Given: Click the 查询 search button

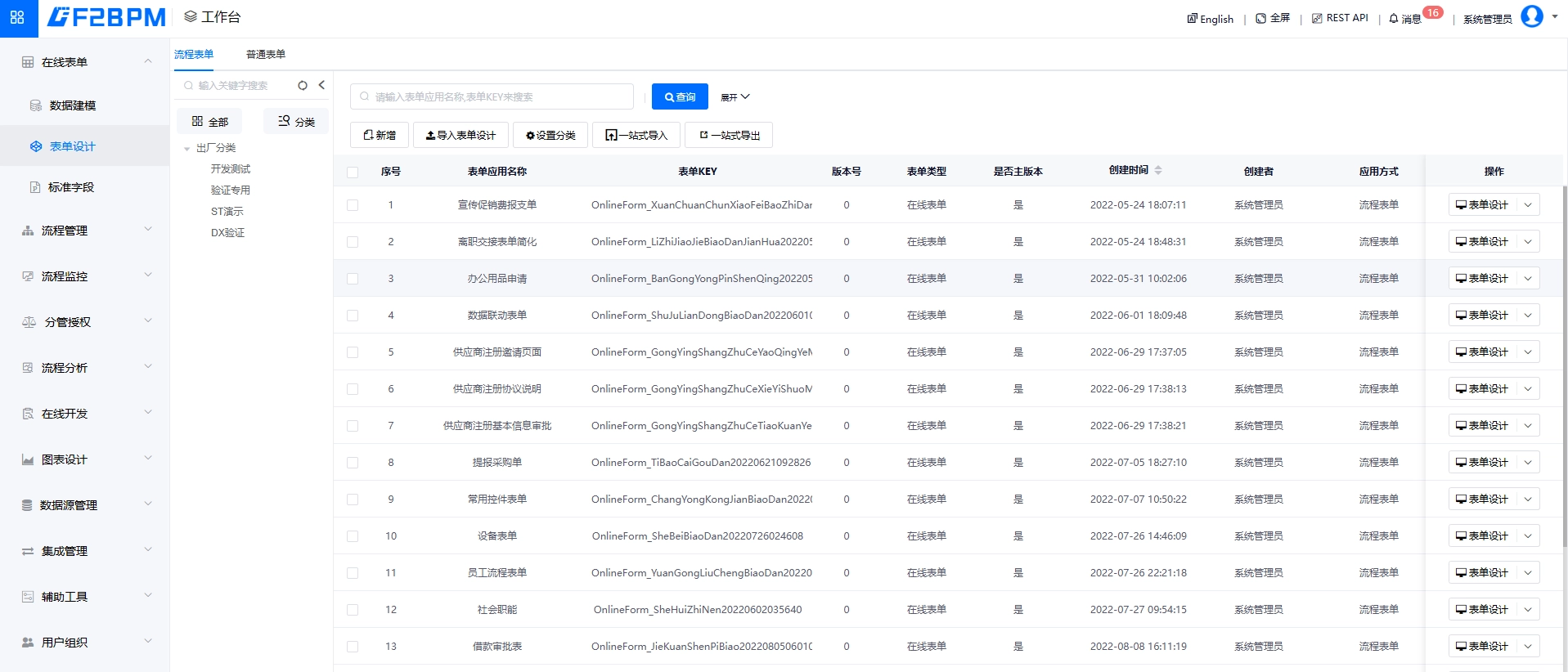Looking at the screenshot, I should (x=680, y=96).
